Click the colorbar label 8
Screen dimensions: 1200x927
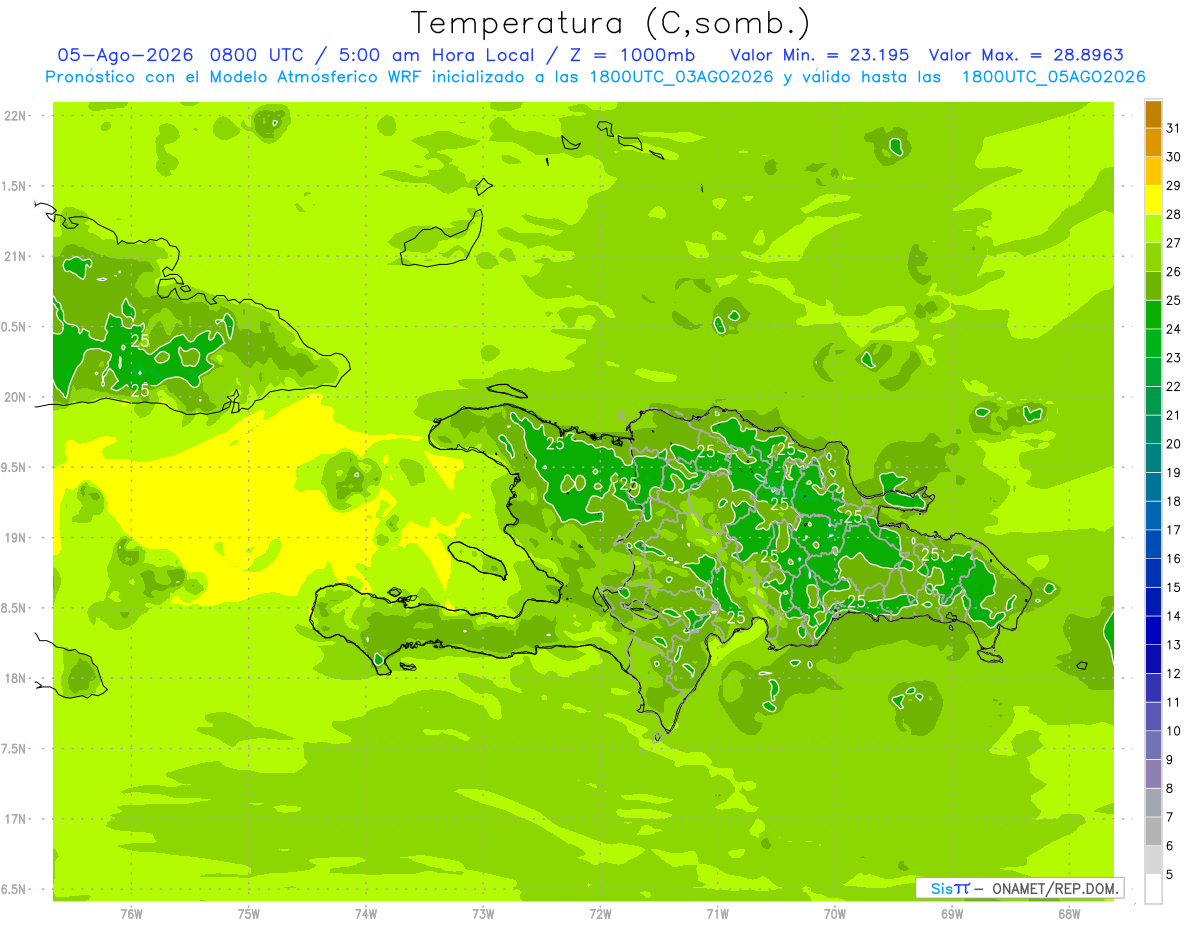click(x=1170, y=789)
